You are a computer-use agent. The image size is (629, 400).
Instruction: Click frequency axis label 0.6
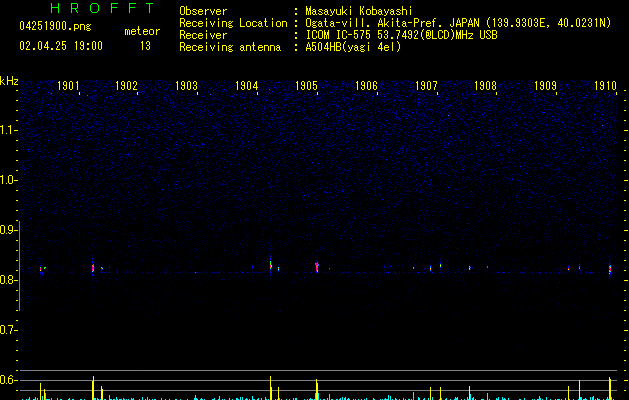tap(8, 380)
